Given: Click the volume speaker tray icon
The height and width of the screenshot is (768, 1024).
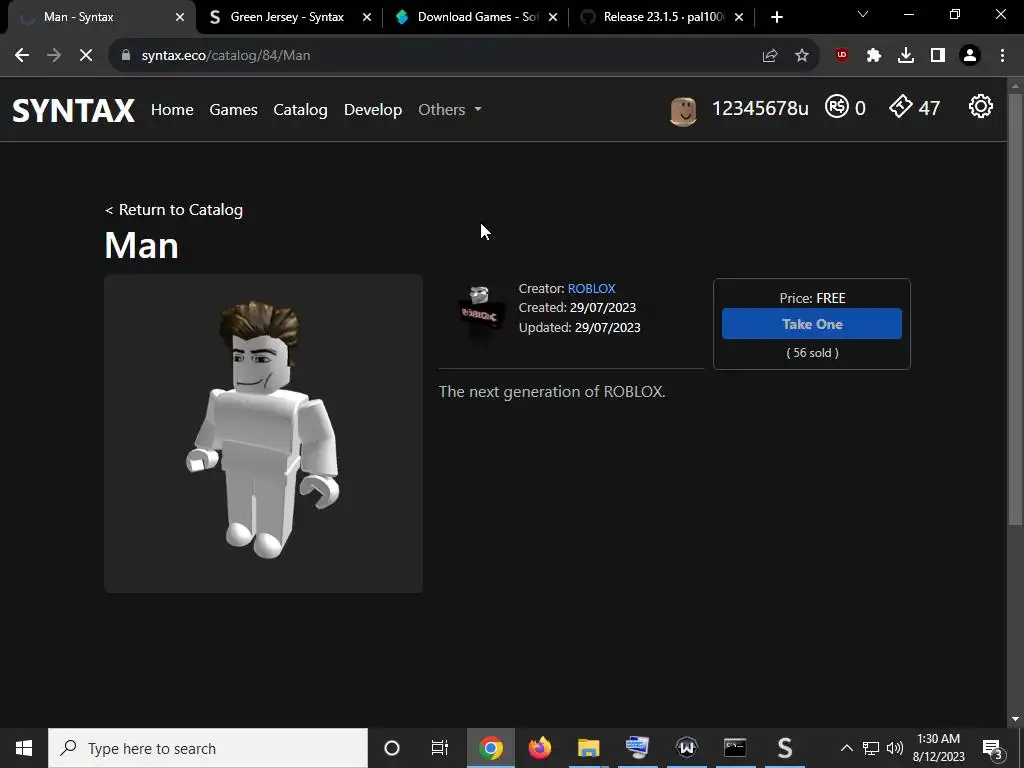Looking at the screenshot, I should 895,748.
